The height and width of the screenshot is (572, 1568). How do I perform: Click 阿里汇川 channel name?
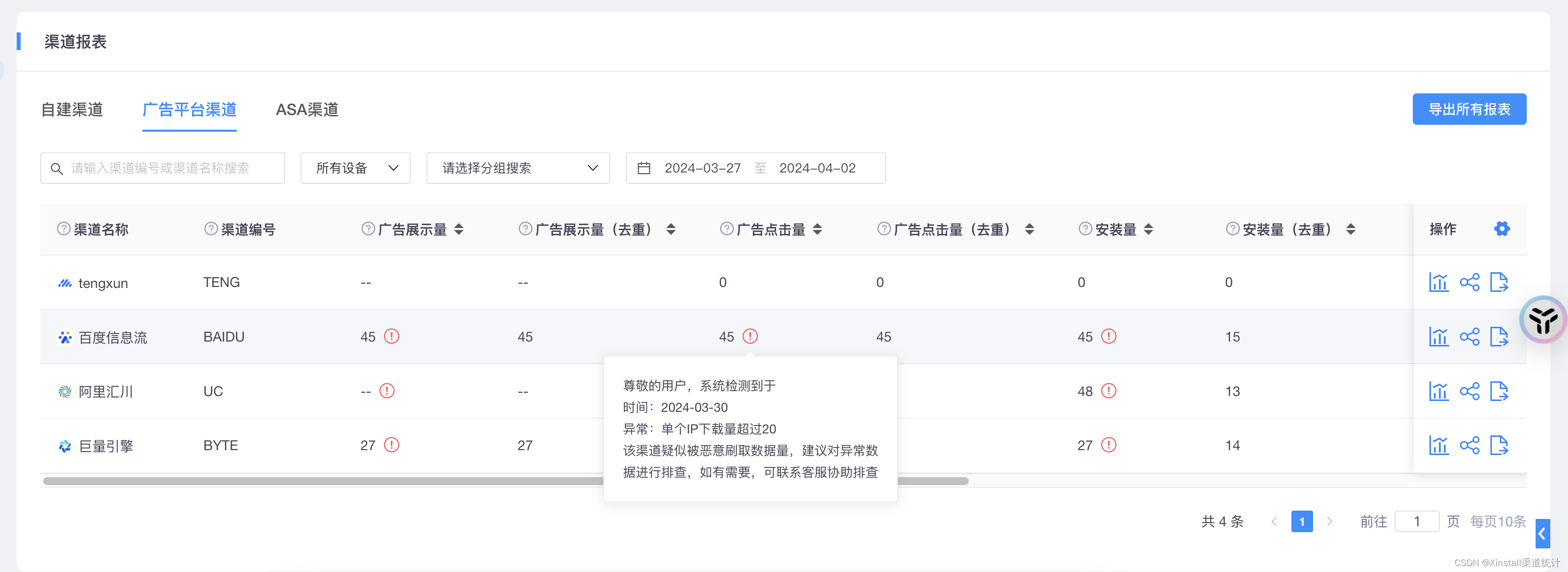(x=105, y=392)
